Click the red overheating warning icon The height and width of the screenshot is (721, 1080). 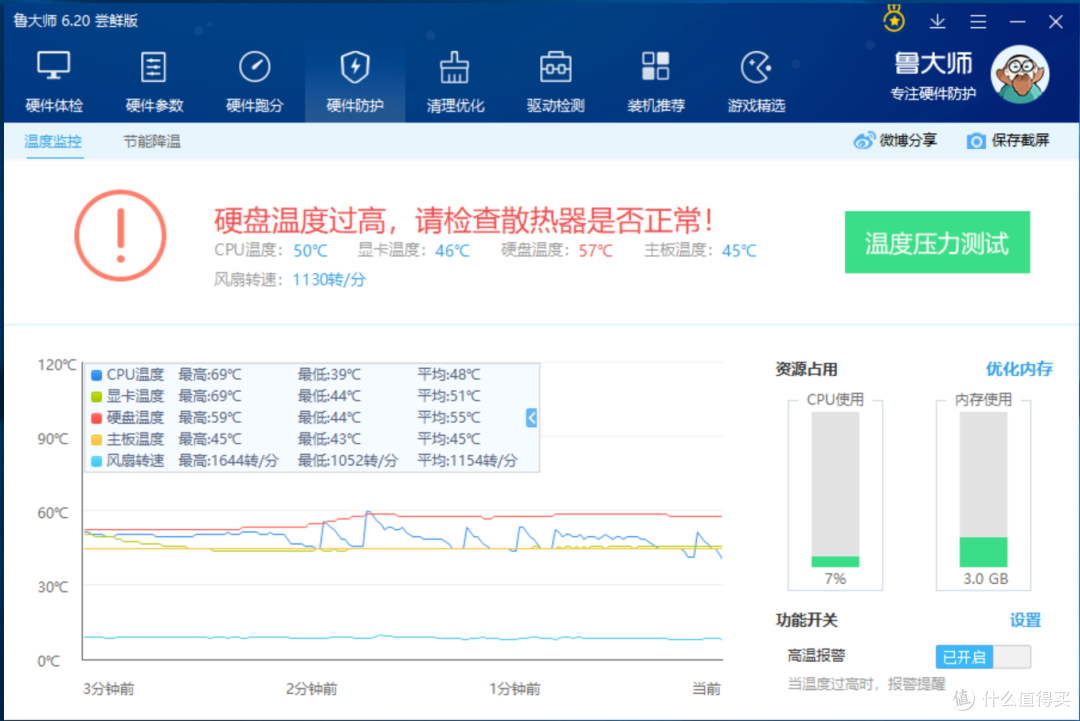(x=121, y=236)
